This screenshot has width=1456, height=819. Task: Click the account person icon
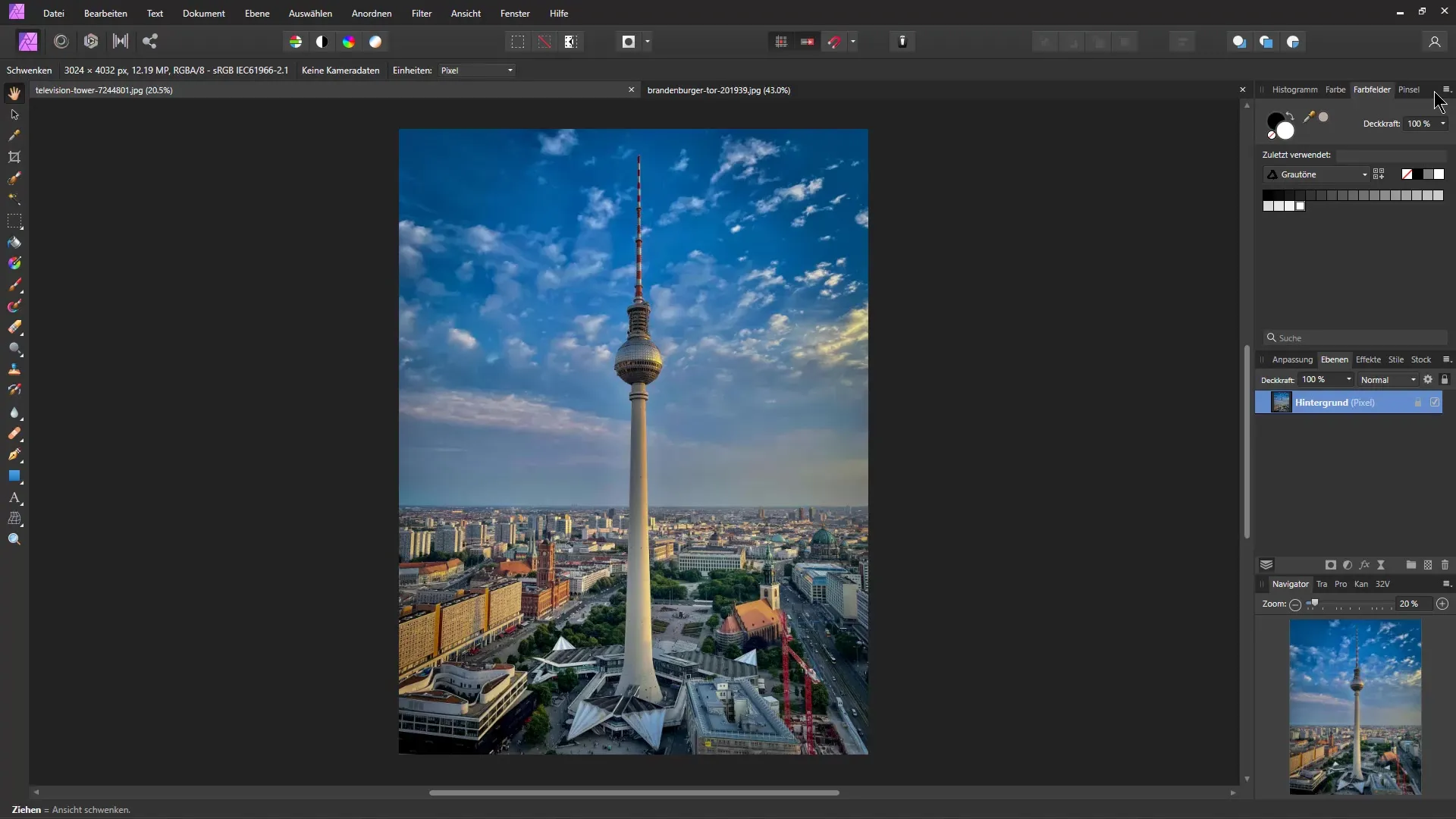[x=1434, y=42]
